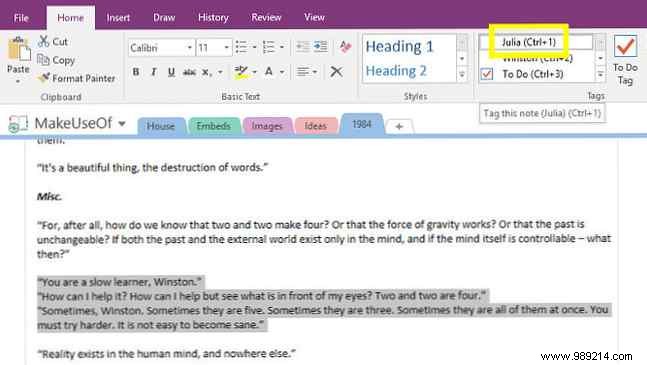Screen dimensions: 647x365
Task: Switch to the House section tab
Action: coord(161,126)
